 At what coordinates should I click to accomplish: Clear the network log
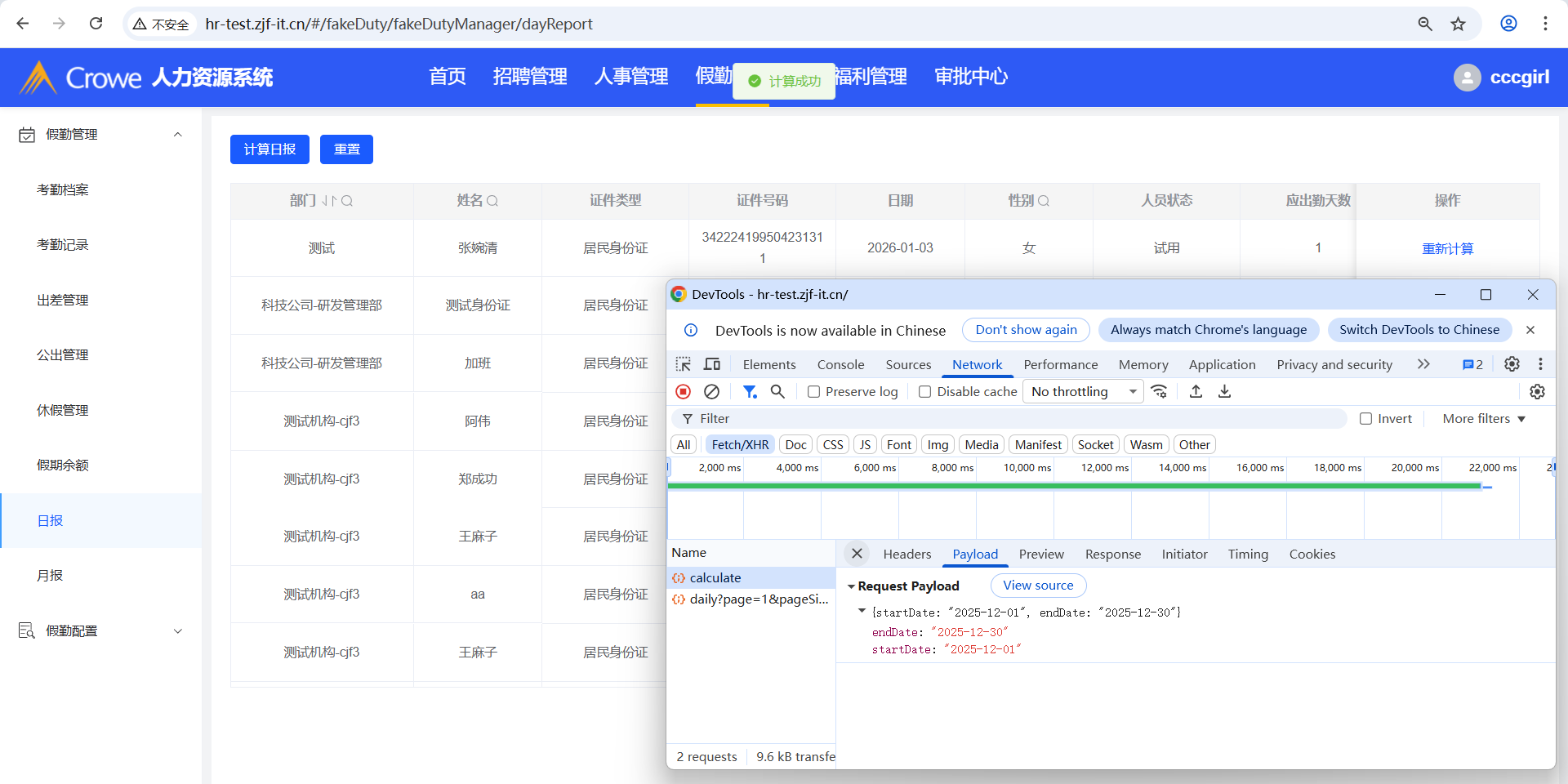(x=711, y=392)
